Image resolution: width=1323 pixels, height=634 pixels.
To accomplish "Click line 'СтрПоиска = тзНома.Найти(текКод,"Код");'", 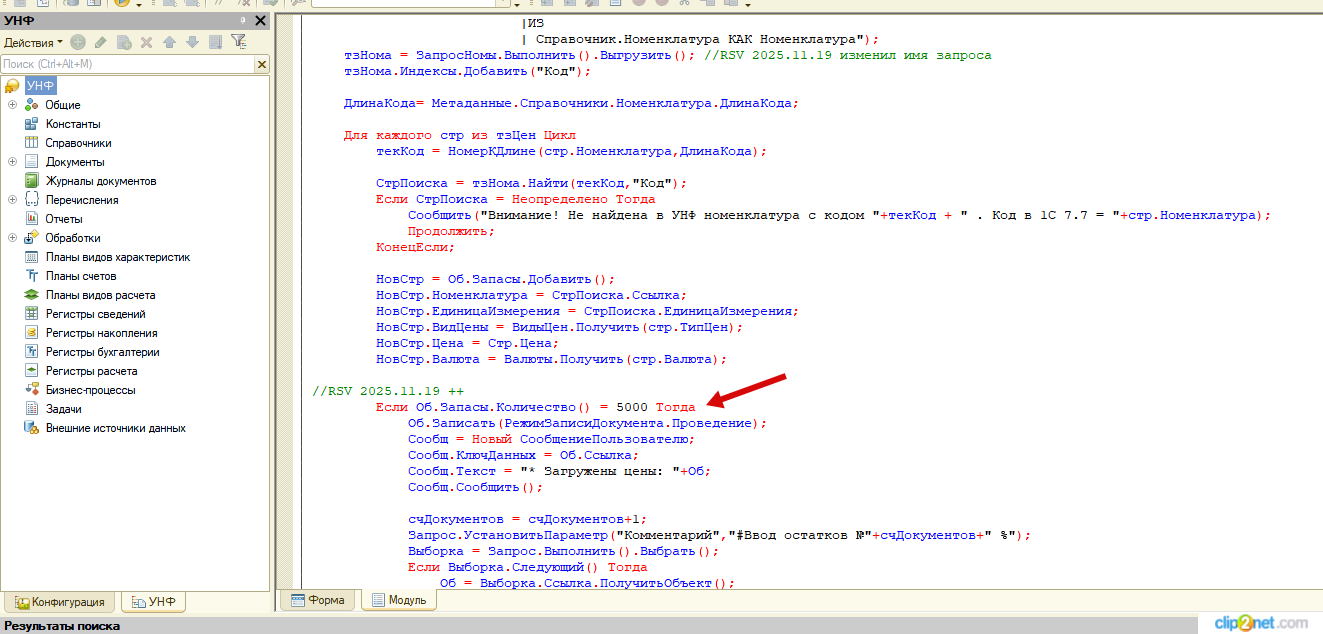I will click(531, 183).
